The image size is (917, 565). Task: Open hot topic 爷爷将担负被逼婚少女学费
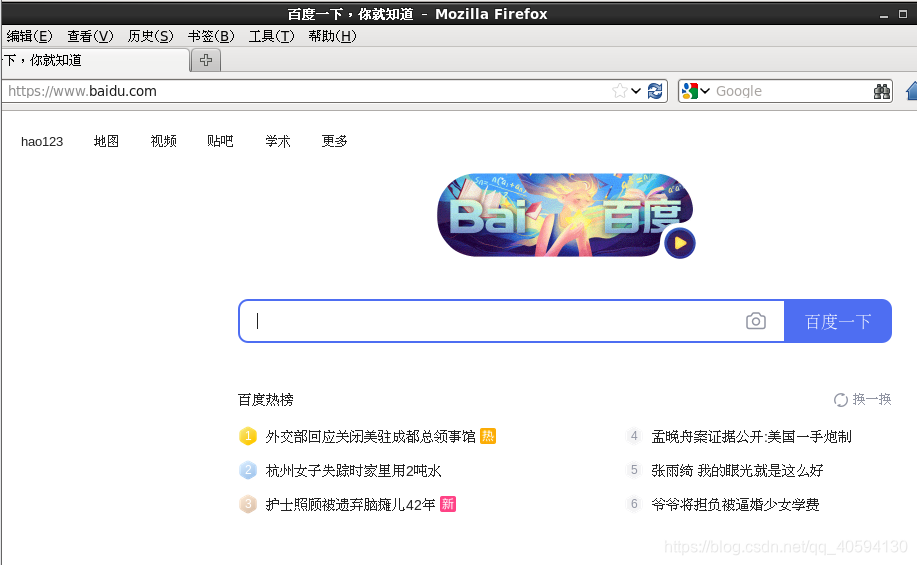coord(735,505)
